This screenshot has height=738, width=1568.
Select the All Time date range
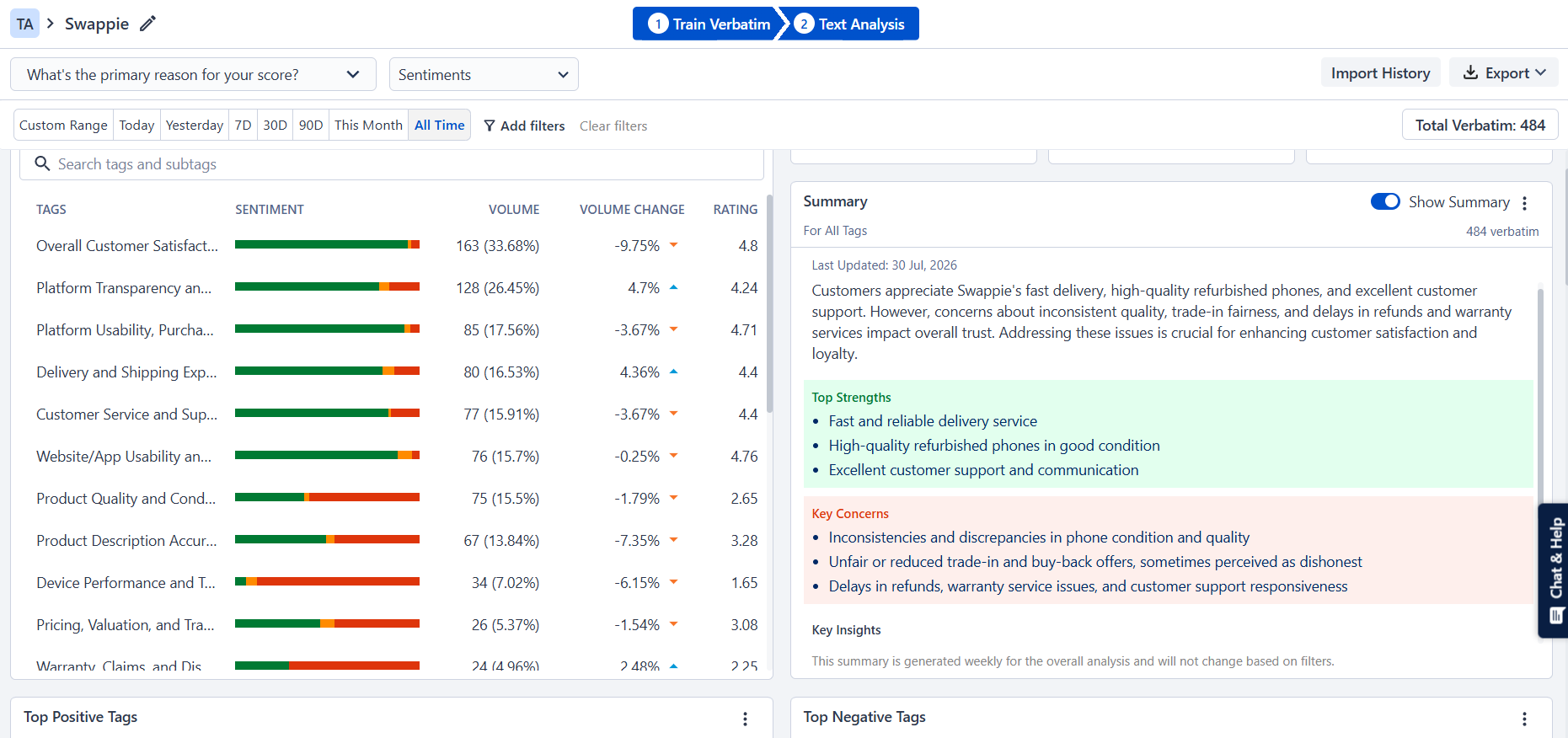pos(439,125)
